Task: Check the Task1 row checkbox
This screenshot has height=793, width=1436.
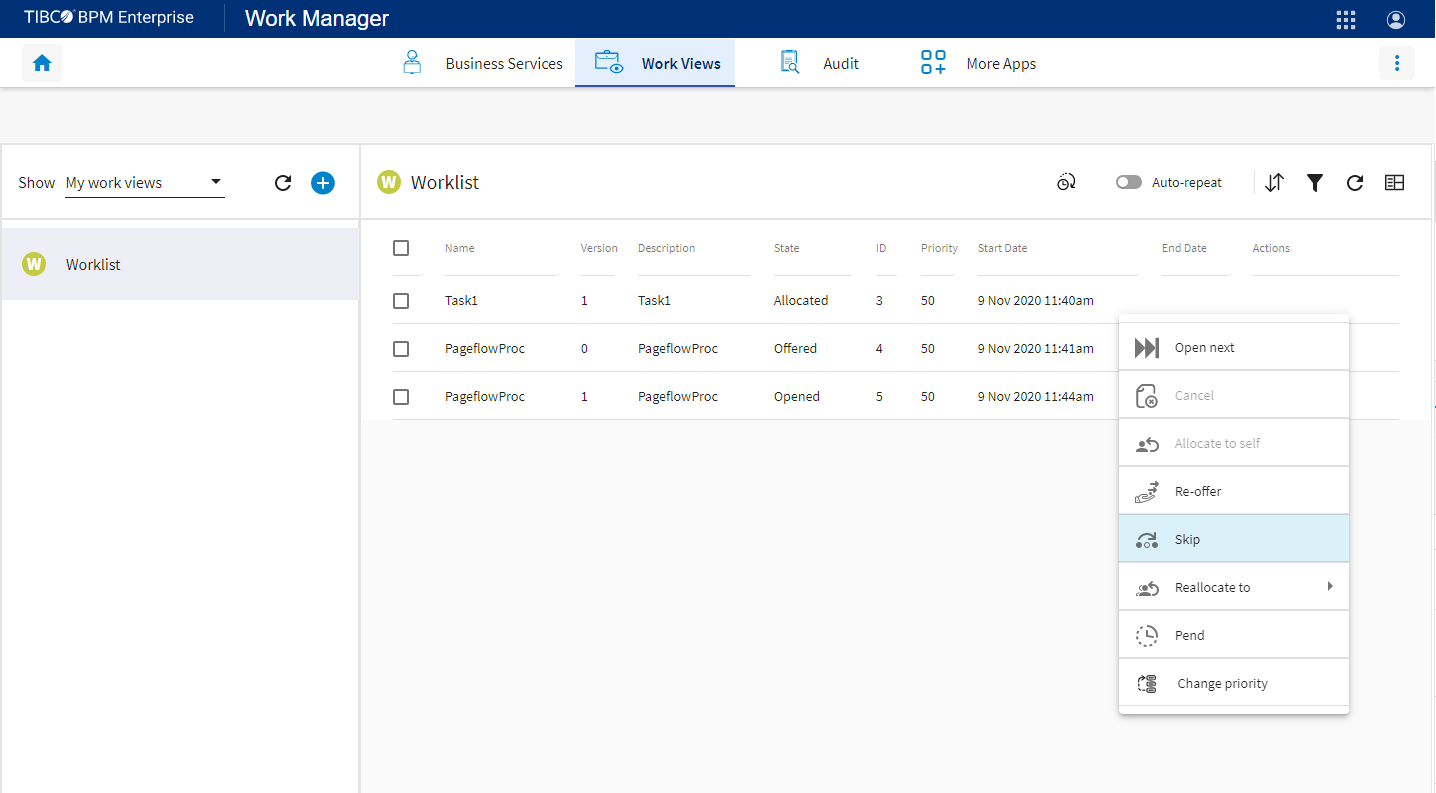Action: coord(401,301)
